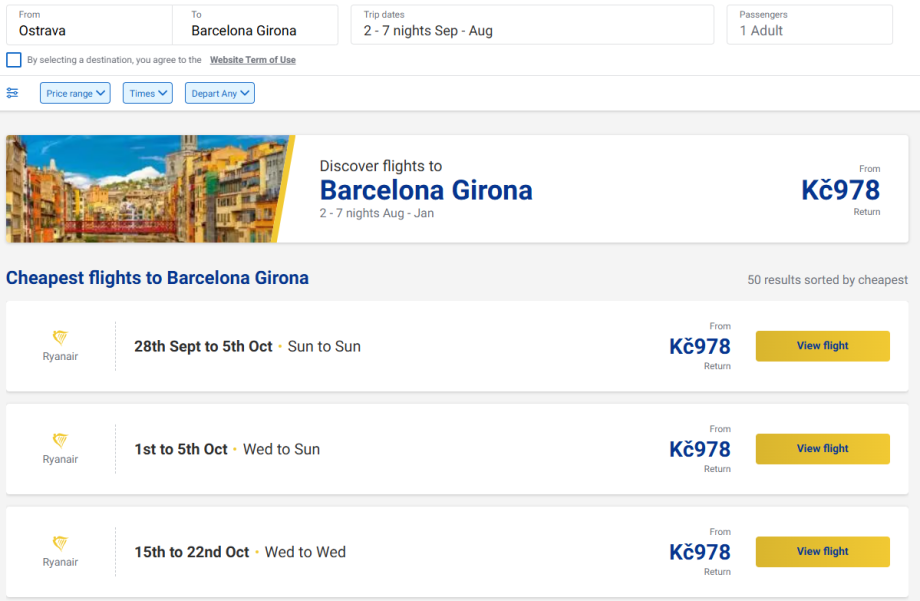The height and width of the screenshot is (601, 920).
Task: Click Ryanair logo on 15th to 22nd Oct flight
Action: click(60, 544)
